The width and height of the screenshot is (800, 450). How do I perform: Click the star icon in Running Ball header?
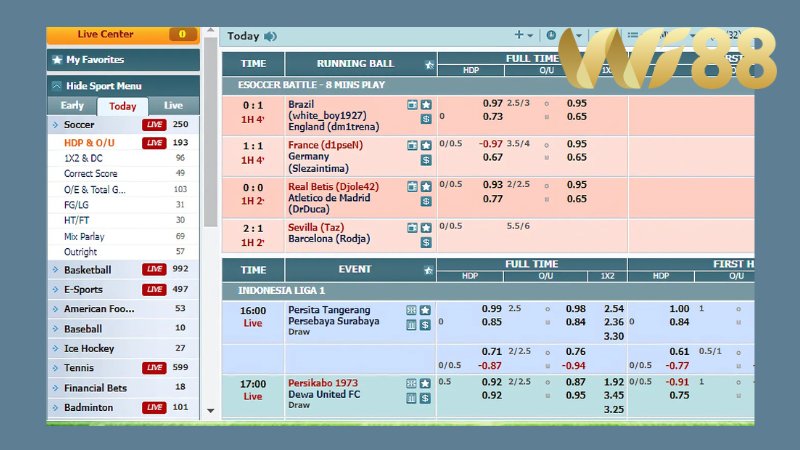tap(429, 65)
